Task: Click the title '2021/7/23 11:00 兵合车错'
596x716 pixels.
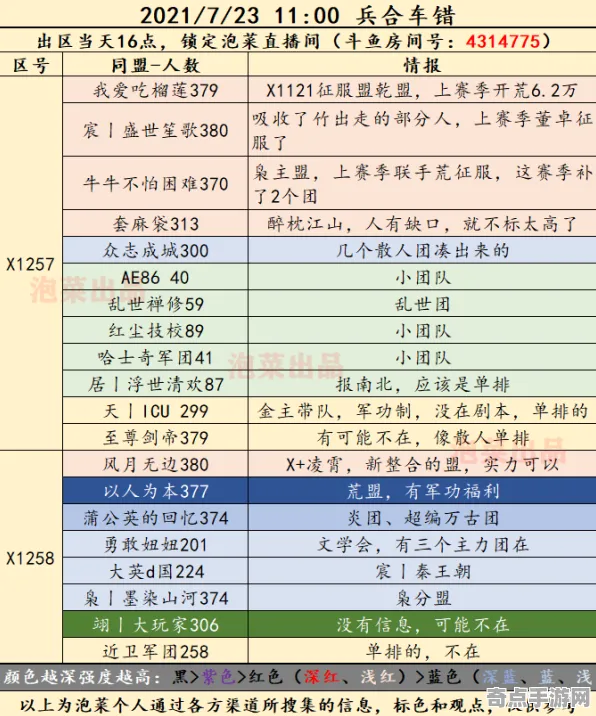Action: coord(297,15)
